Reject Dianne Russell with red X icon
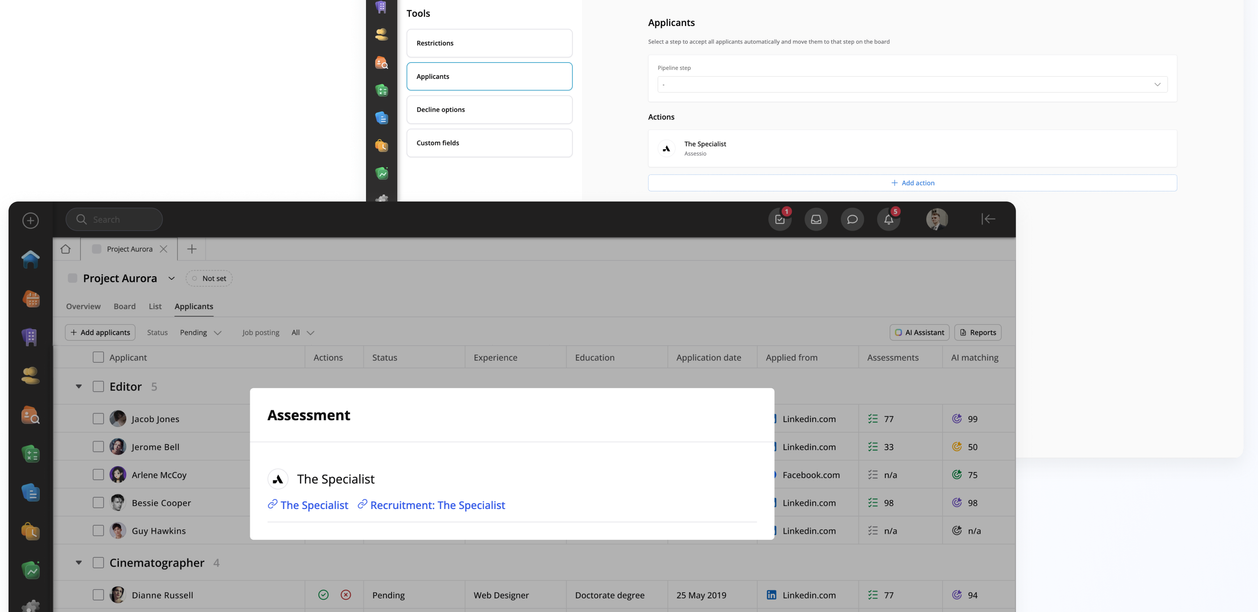 click(346, 595)
